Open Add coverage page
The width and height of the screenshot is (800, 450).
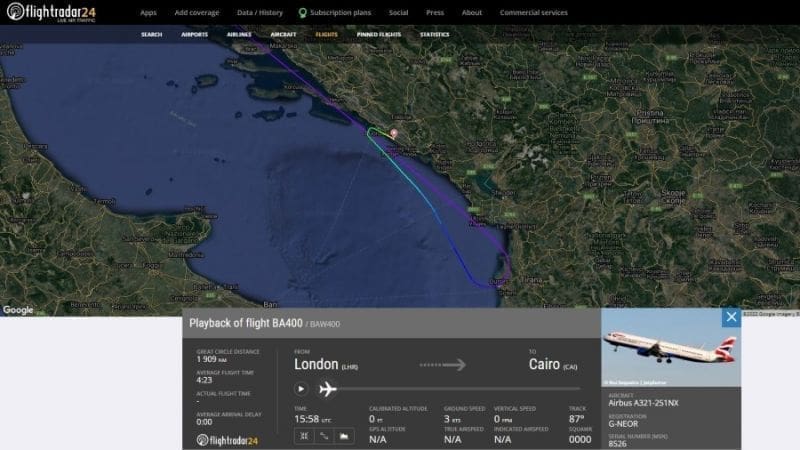(196, 13)
